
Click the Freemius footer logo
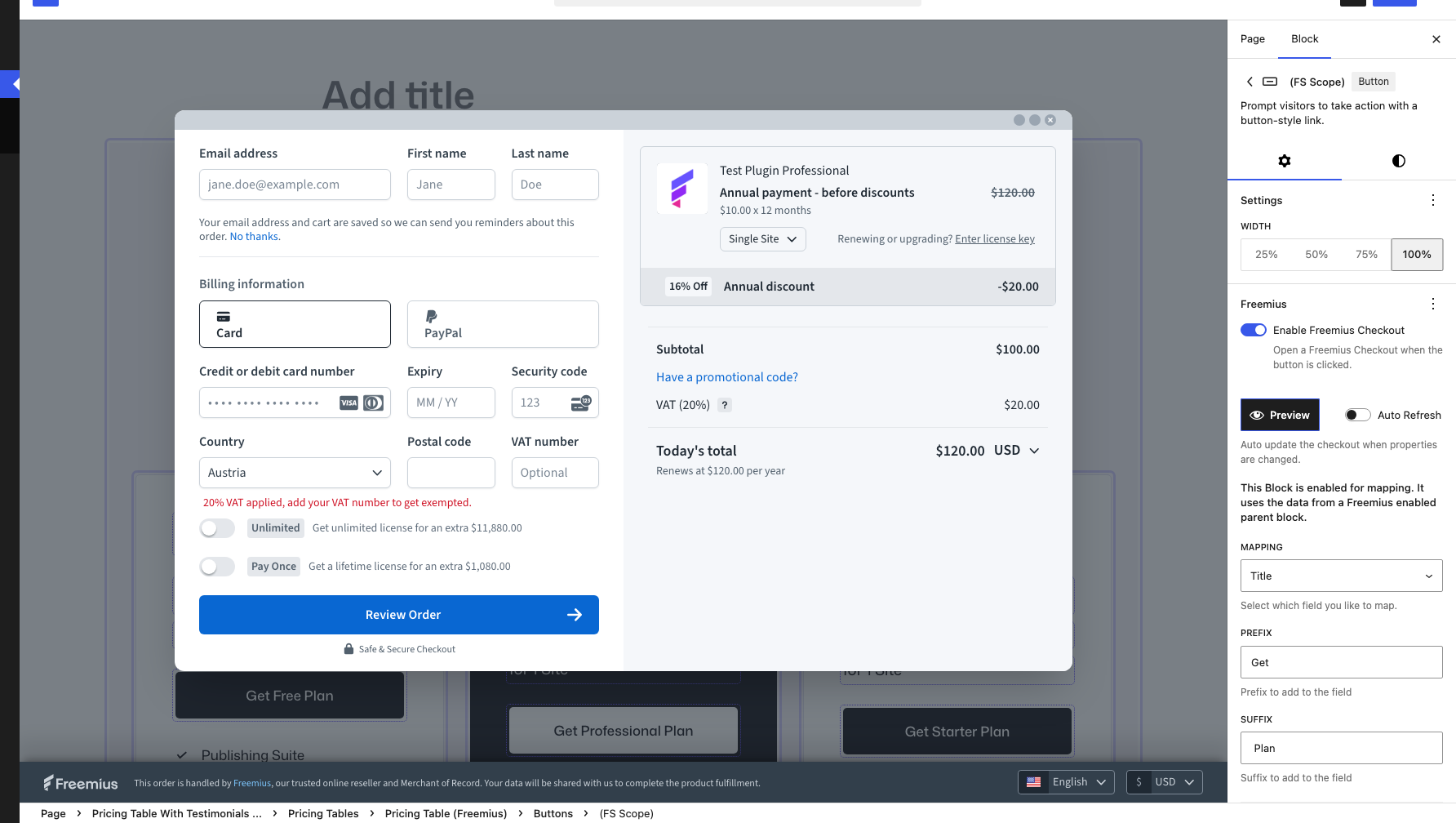pyautogui.click(x=81, y=783)
